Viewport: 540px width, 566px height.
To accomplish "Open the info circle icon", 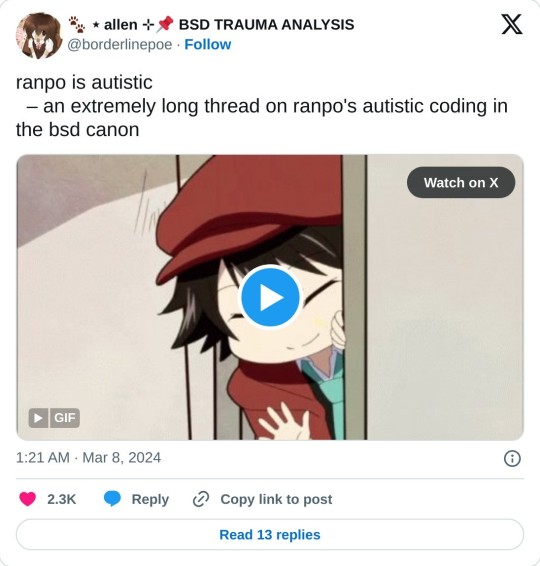I will click(512, 458).
